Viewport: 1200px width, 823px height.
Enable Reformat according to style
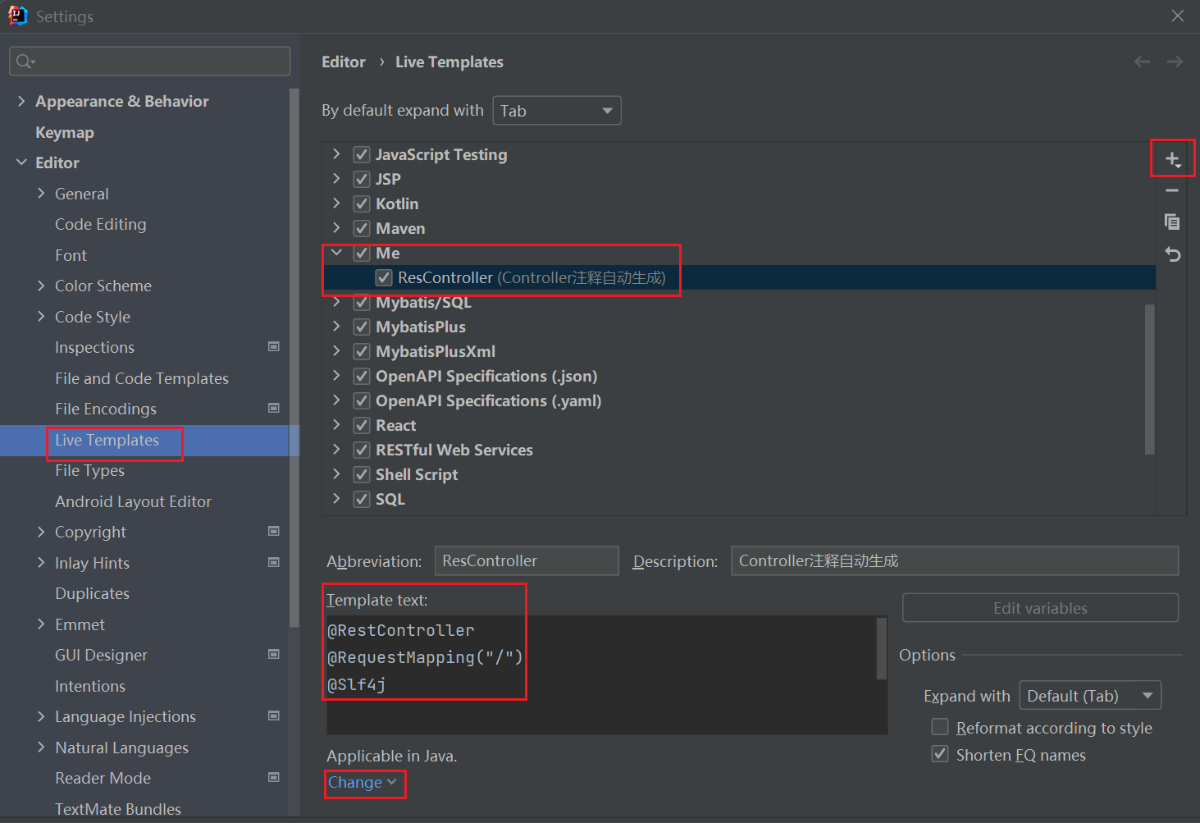tap(940, 728)
